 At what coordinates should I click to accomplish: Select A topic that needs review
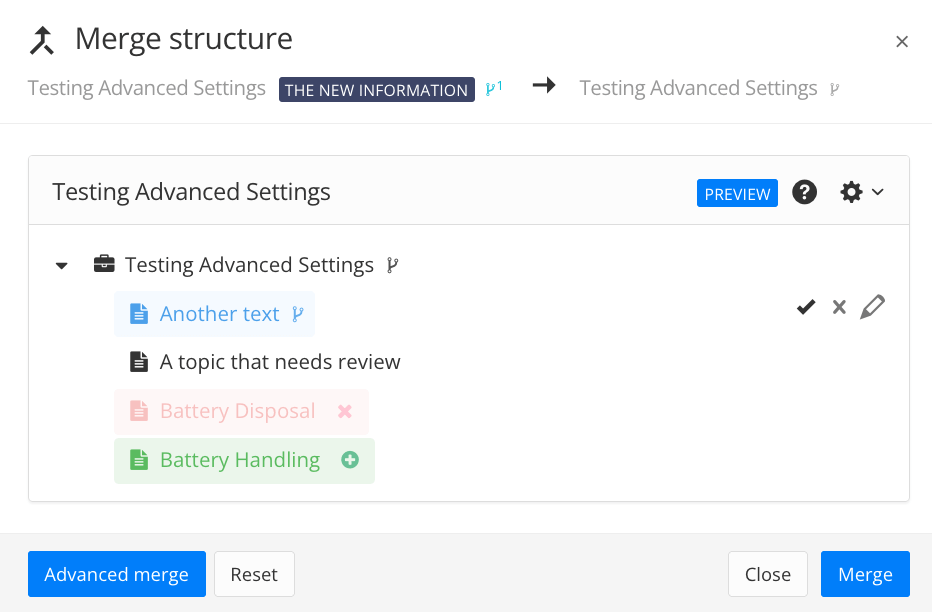pos(280,362)
